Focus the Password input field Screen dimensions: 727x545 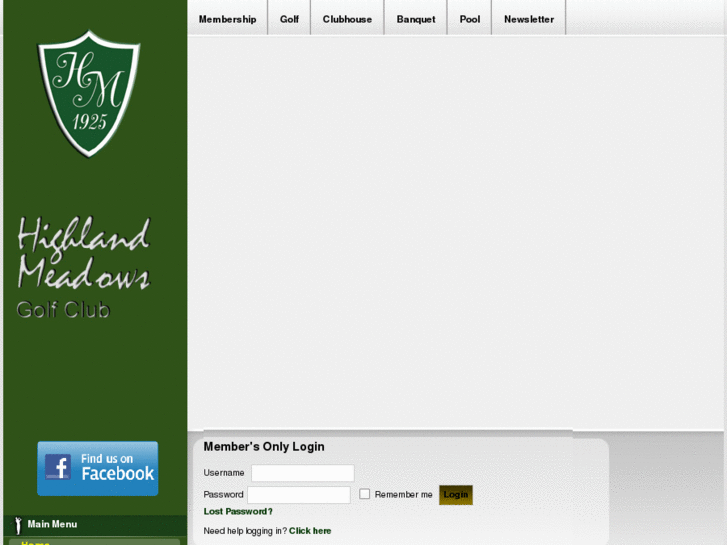coord(299,495)
